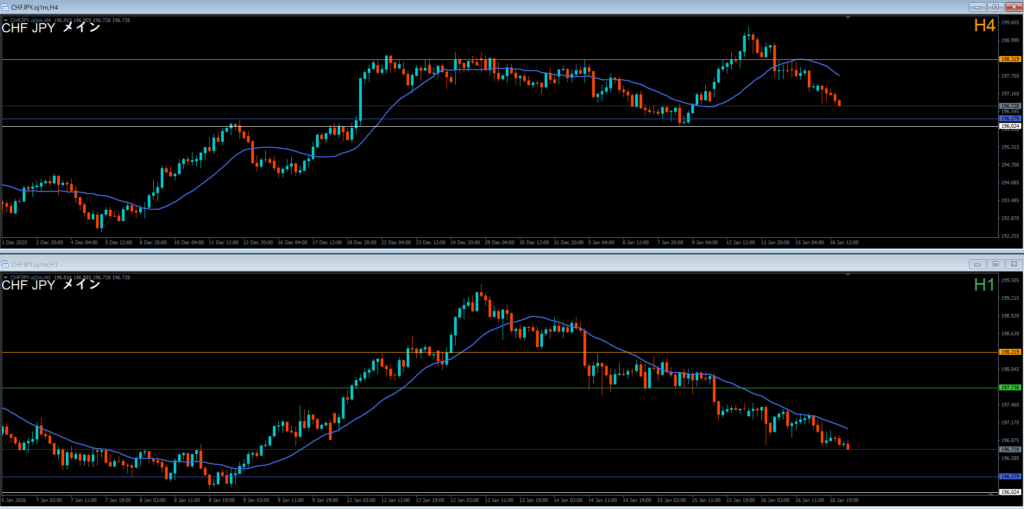Maximize the H4 chart window

(996, 6)
